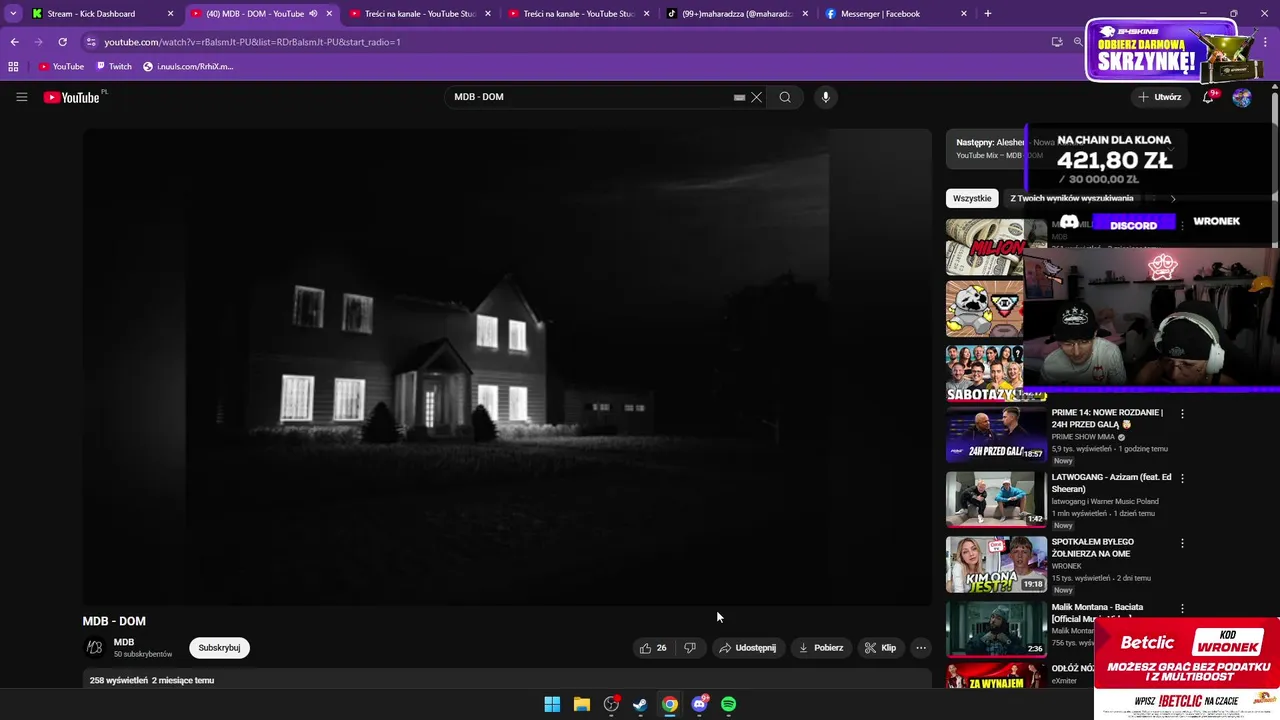Open Steam from the taskbar

click(x=640, y=704)
